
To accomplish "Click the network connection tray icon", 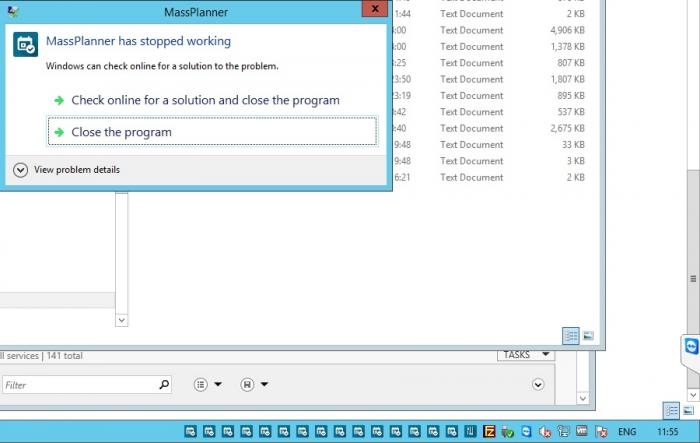I will coord(563,431).
